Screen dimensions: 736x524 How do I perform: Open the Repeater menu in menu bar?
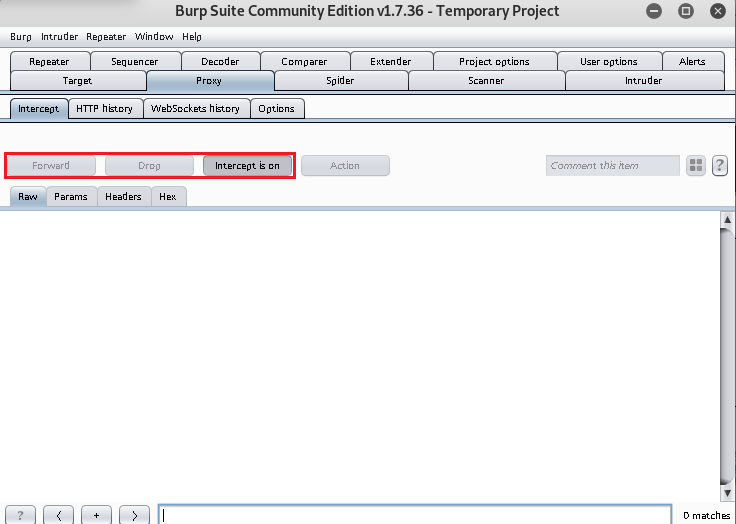[x=106, y=37]
